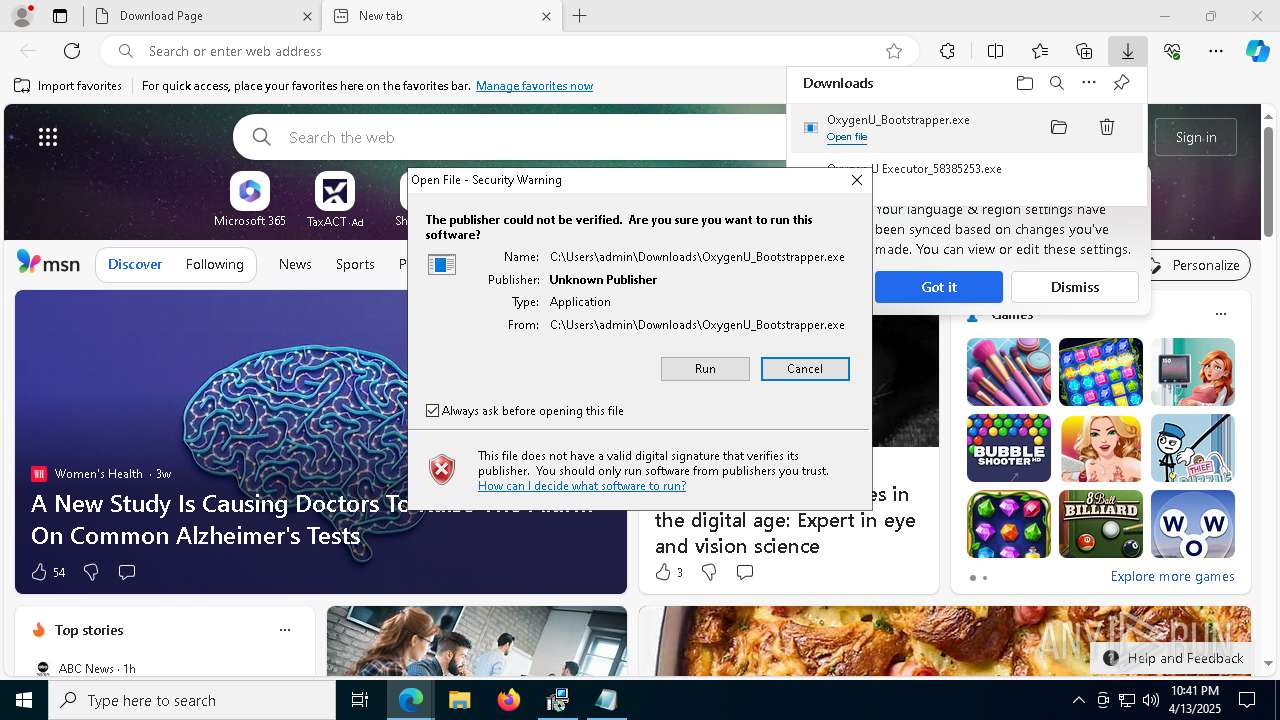The width and height of the screenshot is (1280, 720).
Task: Open the Favorites list icon
Action: 1040,51
